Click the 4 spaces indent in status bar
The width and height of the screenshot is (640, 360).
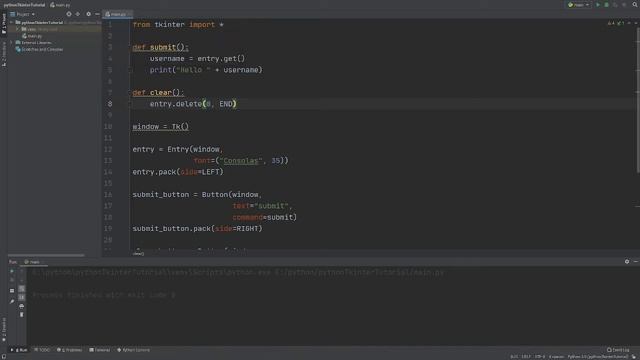556,357
